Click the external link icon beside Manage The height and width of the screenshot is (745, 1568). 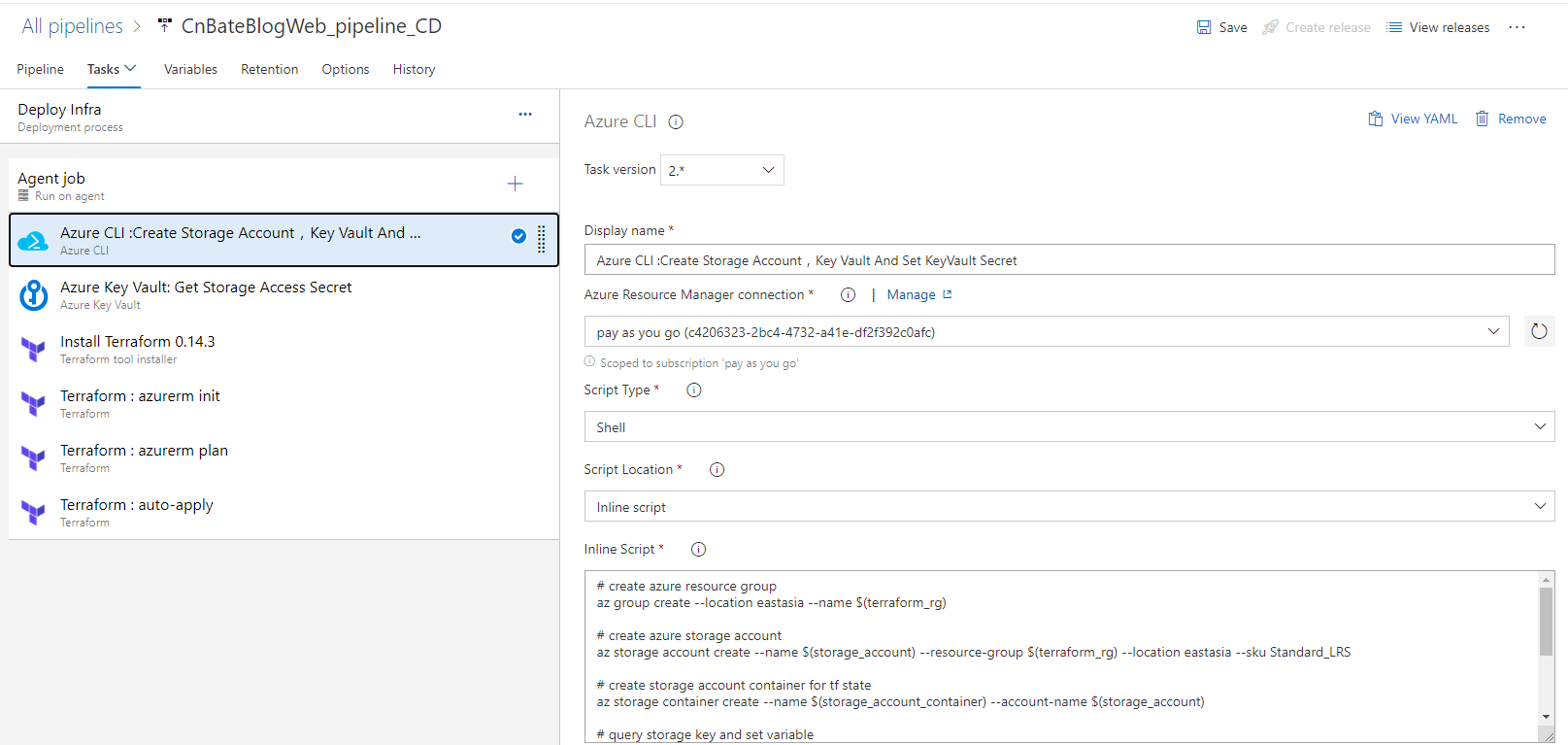click(948, 294)
